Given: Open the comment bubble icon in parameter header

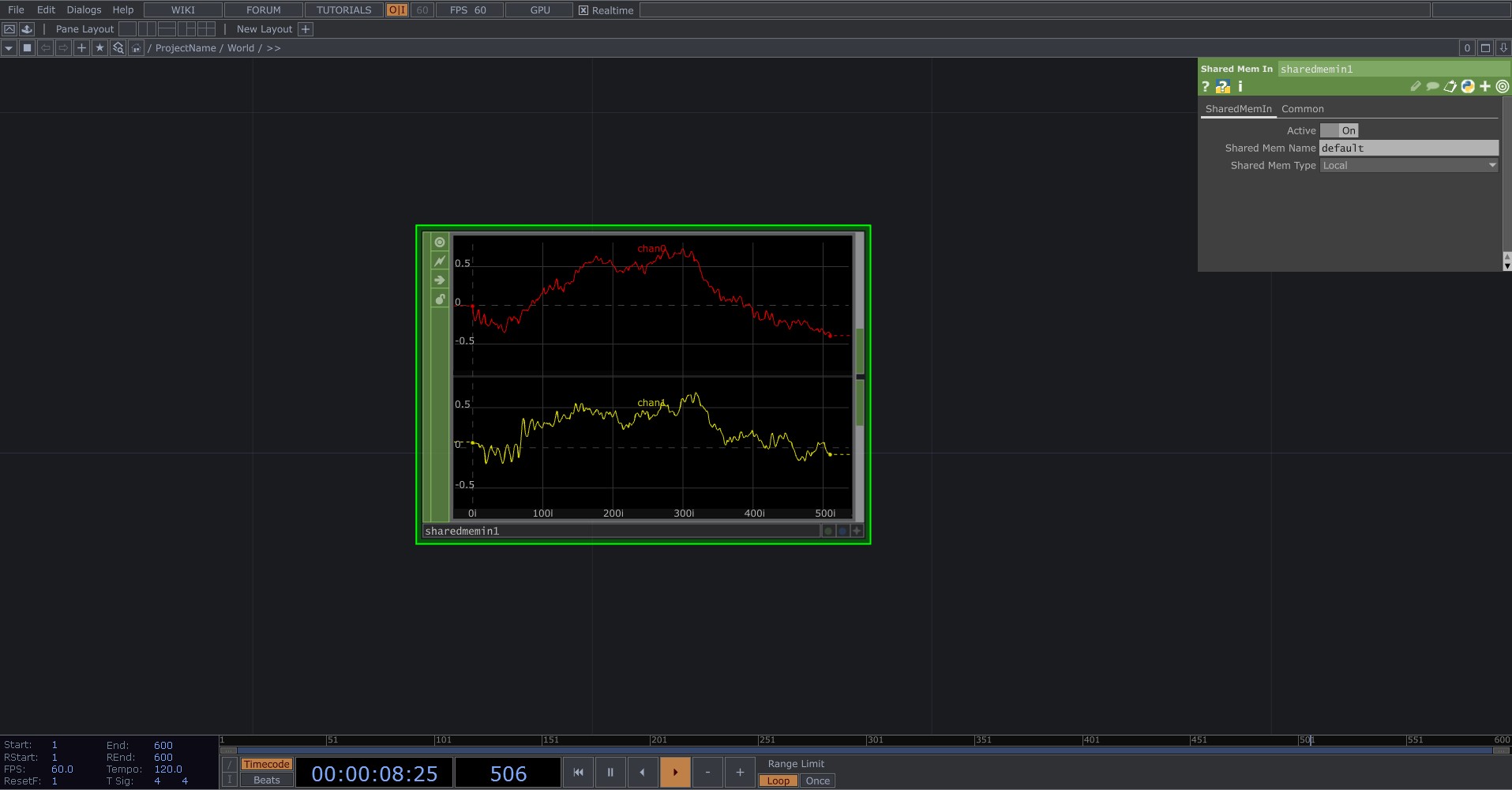Looking at the screenshot, I should [1432, 87].
